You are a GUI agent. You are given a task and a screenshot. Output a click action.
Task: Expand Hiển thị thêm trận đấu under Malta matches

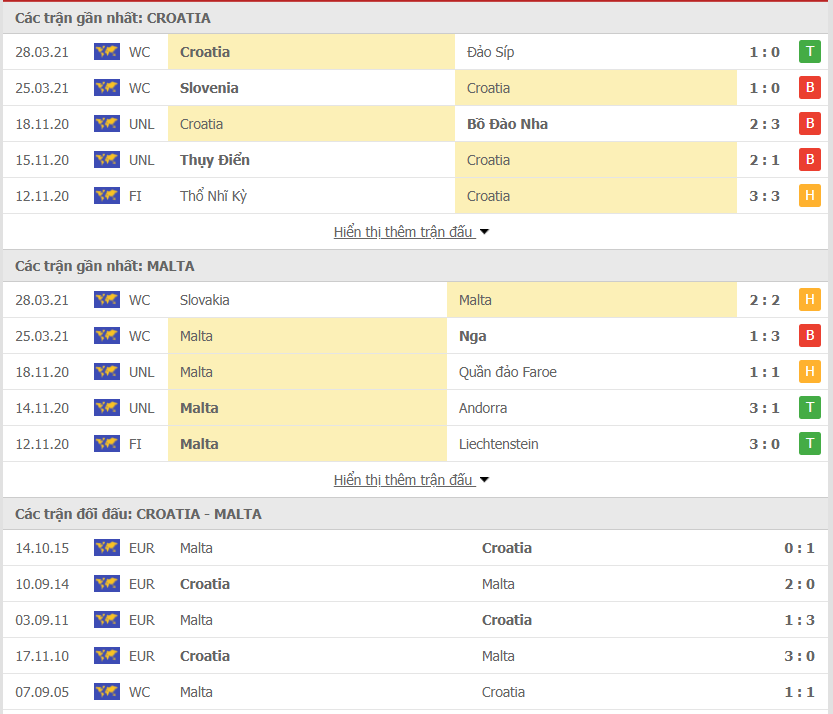pyautogui.click(x=404, y=479)
